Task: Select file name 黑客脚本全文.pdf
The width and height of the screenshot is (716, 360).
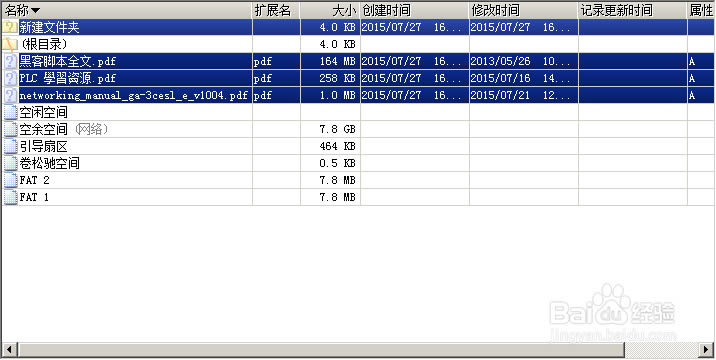Action: click(x=68, y=61)
